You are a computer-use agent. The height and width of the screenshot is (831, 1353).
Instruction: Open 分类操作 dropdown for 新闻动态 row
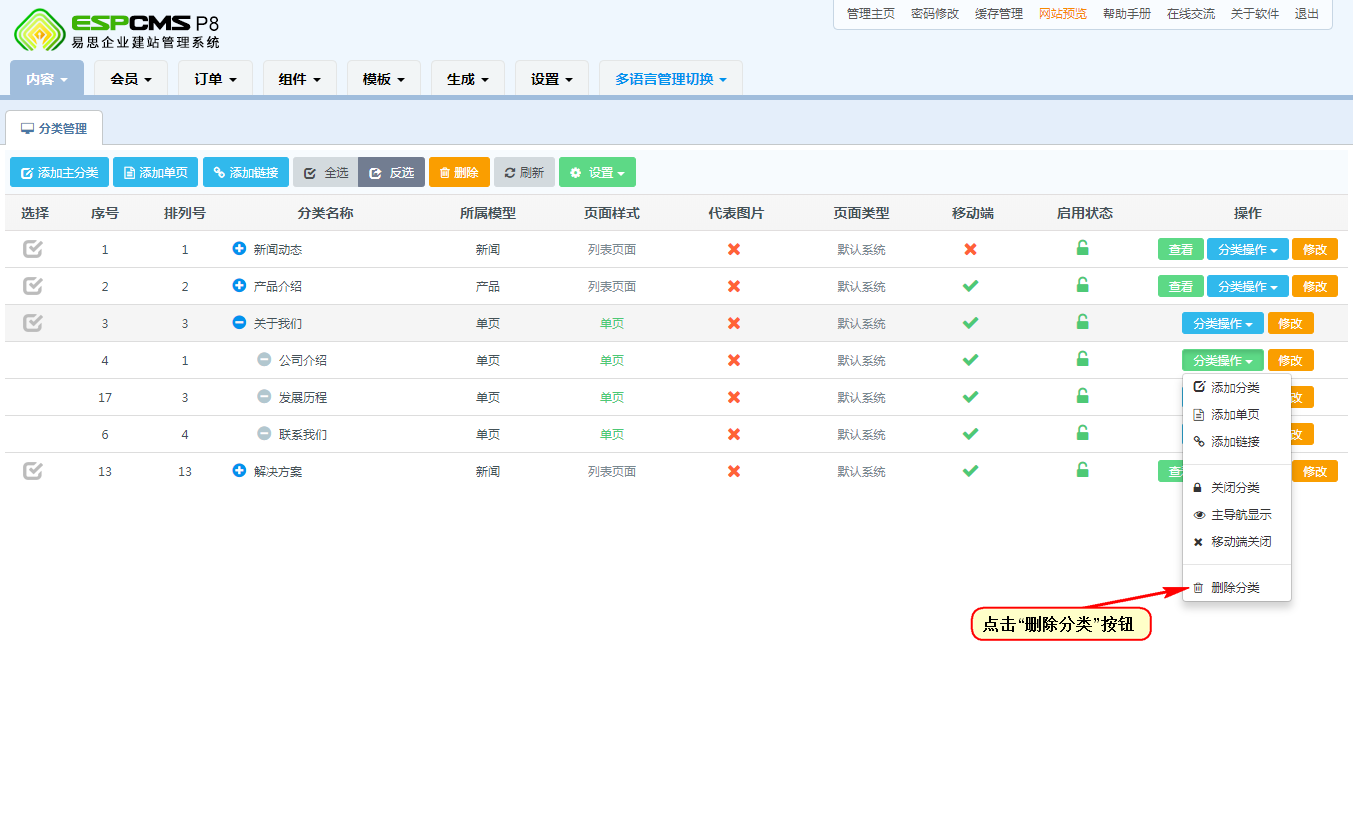point(1247,249)
